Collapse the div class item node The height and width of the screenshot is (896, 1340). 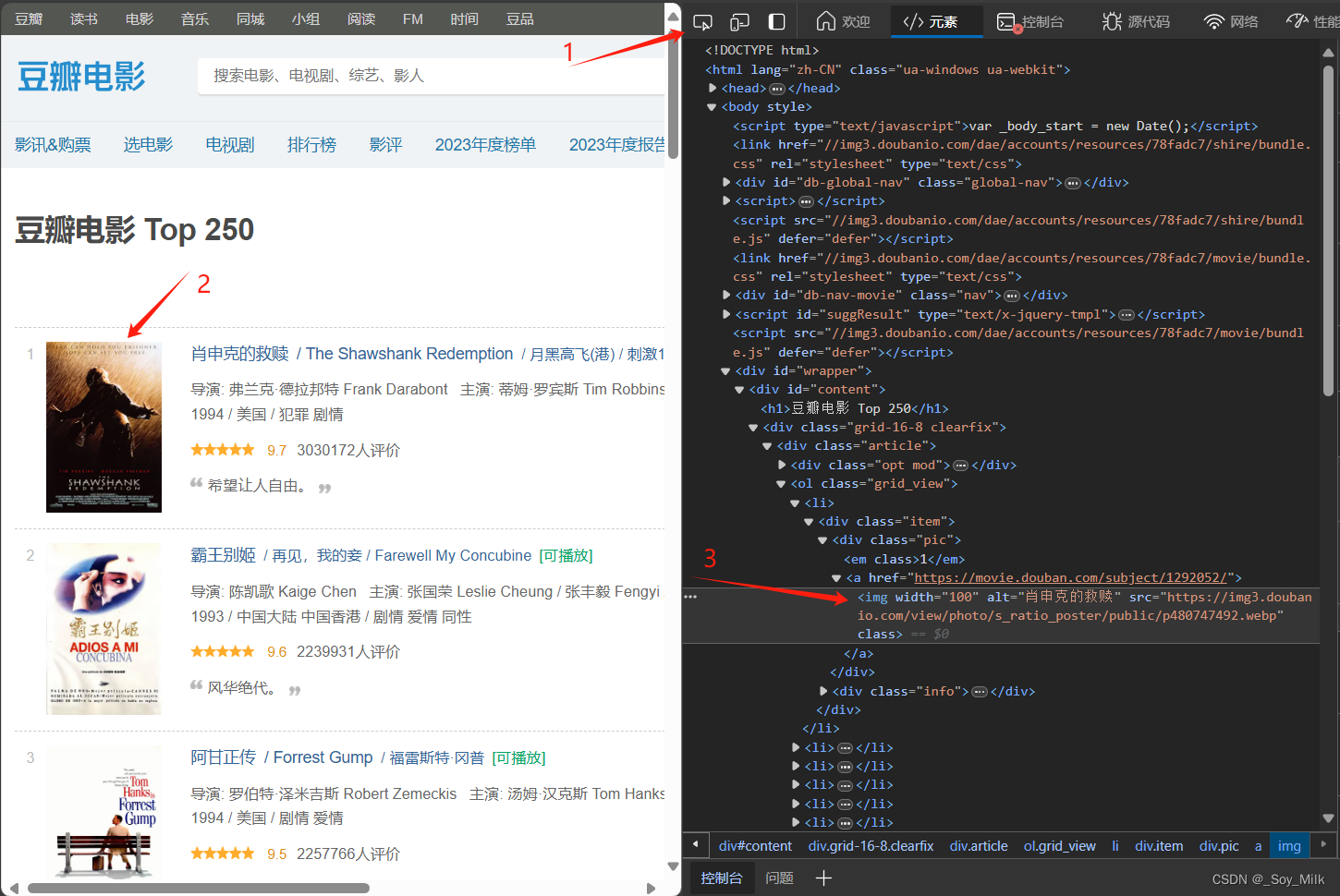pyautogui.click(x=810, y=521)
